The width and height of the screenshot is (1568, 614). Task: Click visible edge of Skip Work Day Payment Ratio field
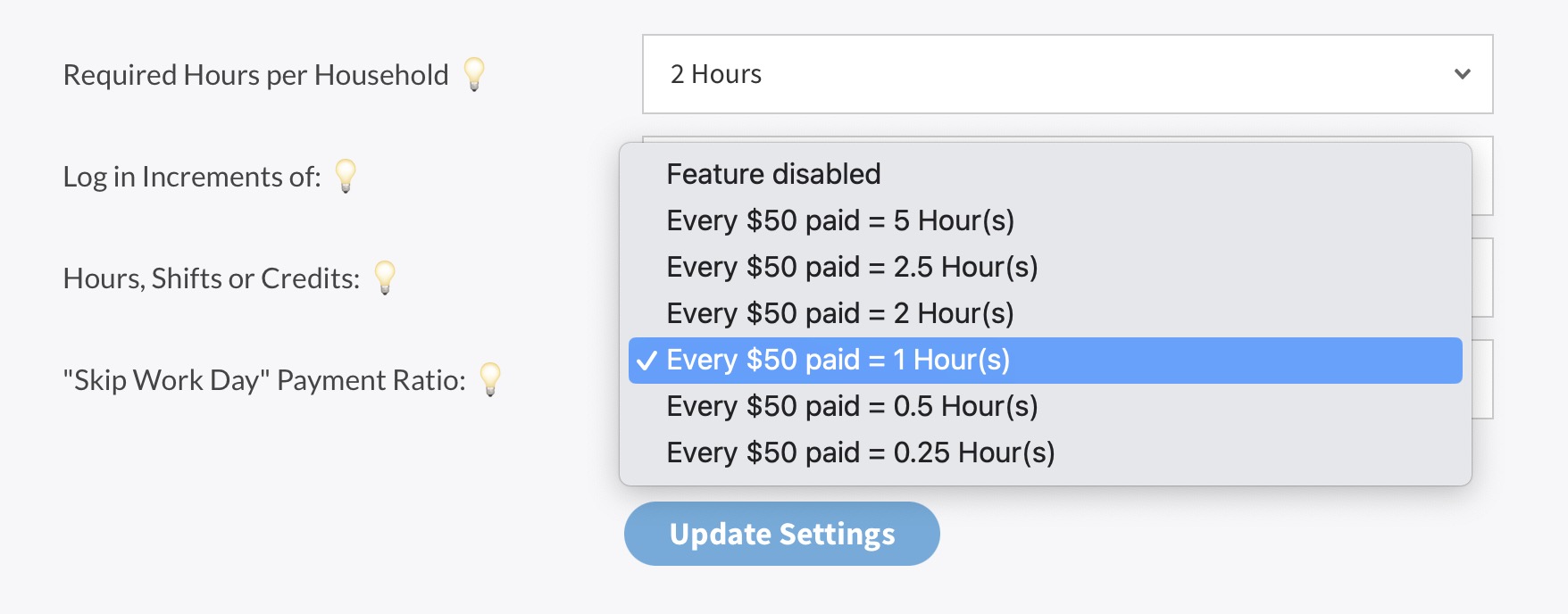coord(1483,379)
